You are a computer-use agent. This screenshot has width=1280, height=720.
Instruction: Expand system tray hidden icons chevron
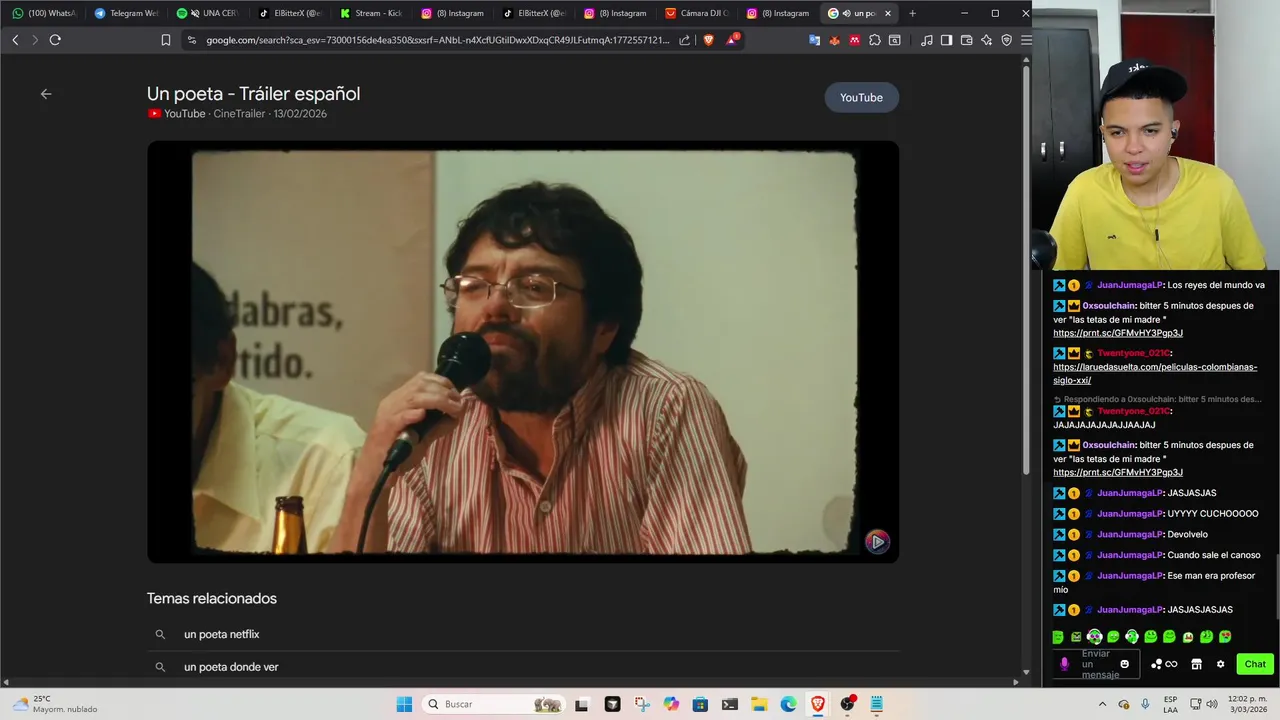tap(1103, 704)
